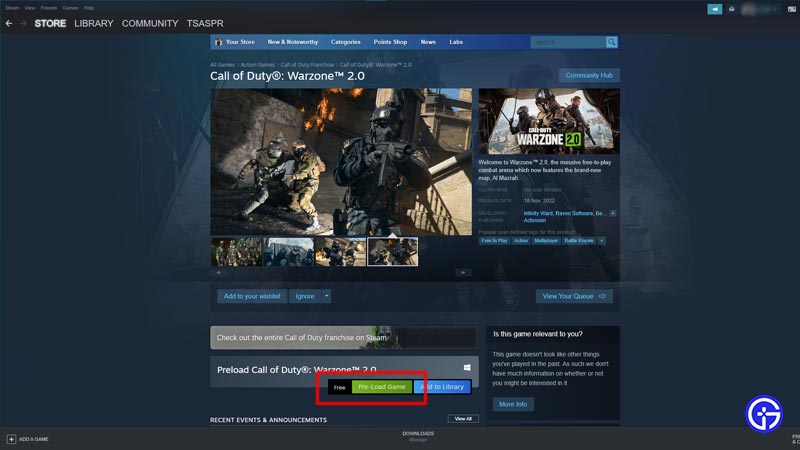Image resolution: width=800 pixels, height=450 pixels.
Task: Select the second screenshot thumbnail
Action: [x=288, y=252]
